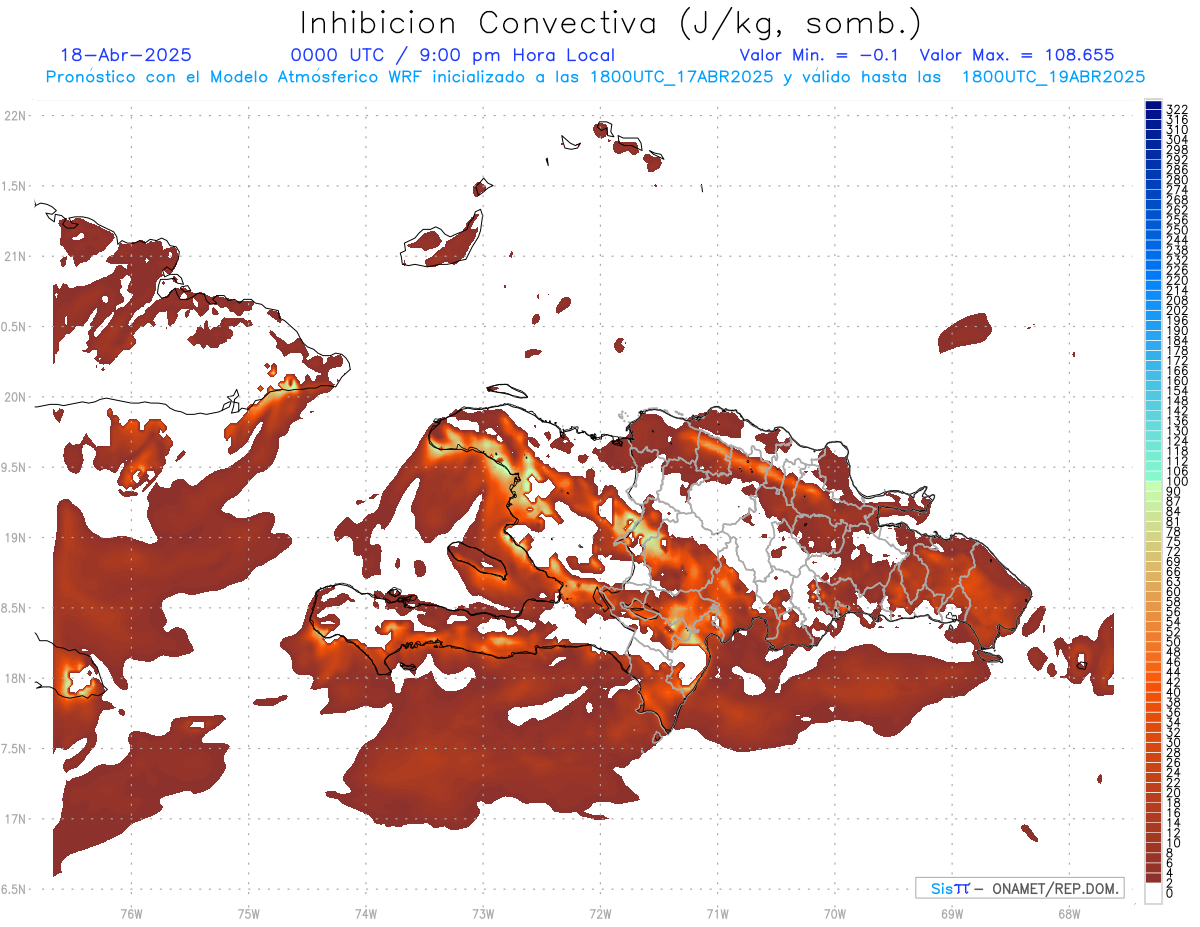The width and height of the screenshot is (1200, 927).
Task: Click the '60' colorbar value
Action: 1173,592
